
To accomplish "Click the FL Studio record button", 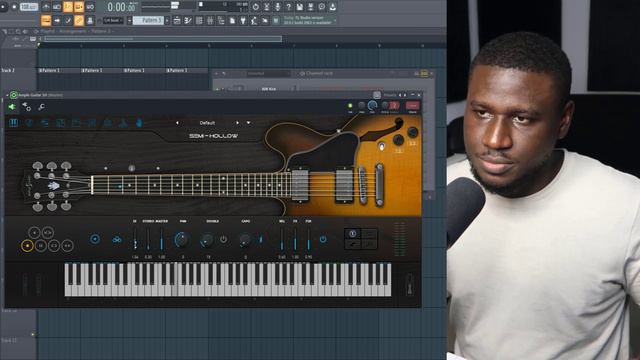I will coord(14,7).
